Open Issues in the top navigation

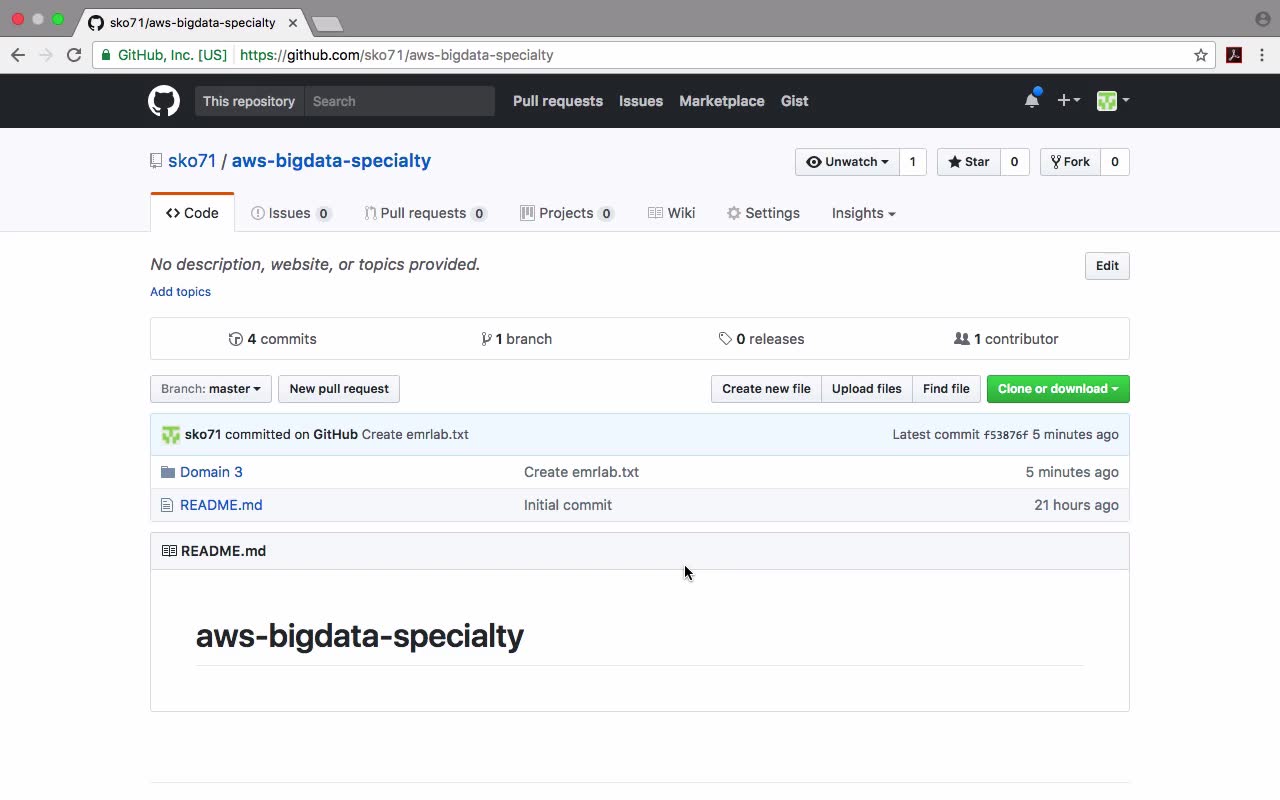tap(641, 101)
